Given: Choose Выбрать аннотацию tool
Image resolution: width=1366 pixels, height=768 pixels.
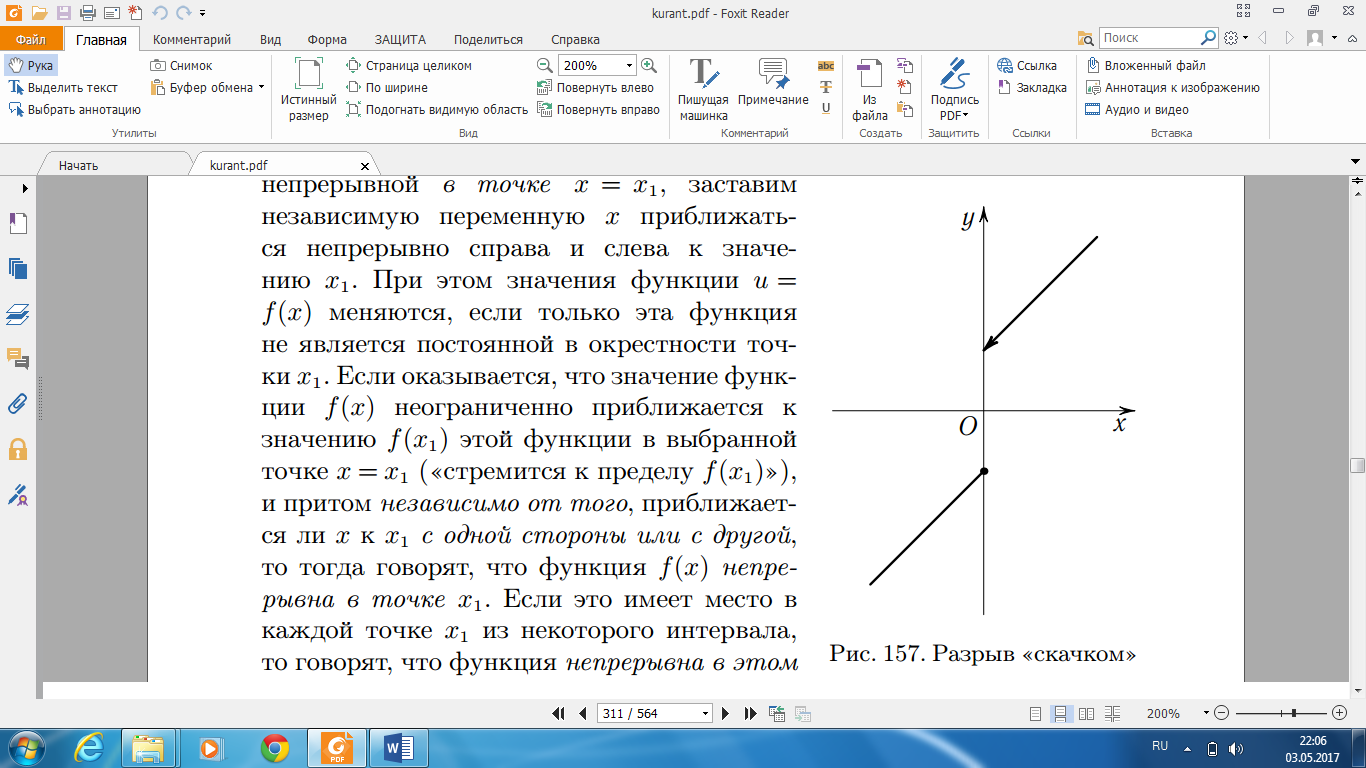Looking at the screenshot, I should [x=75, y=110].
